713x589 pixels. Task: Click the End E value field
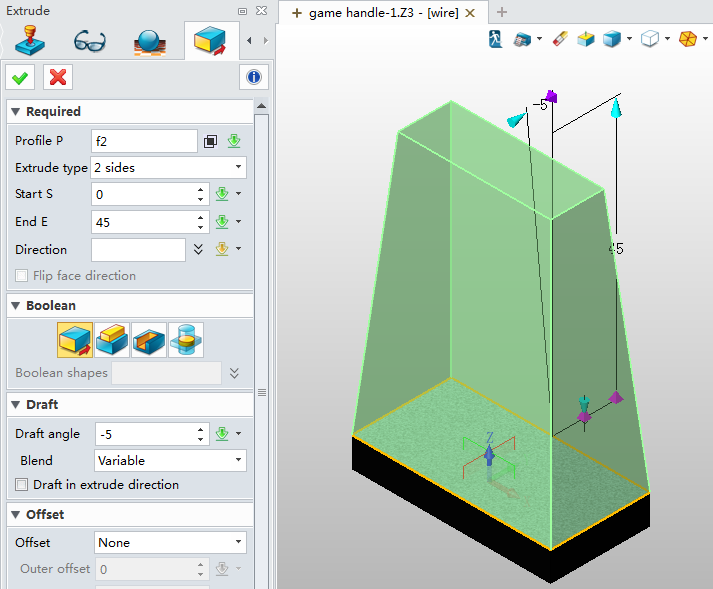[144, 222]
